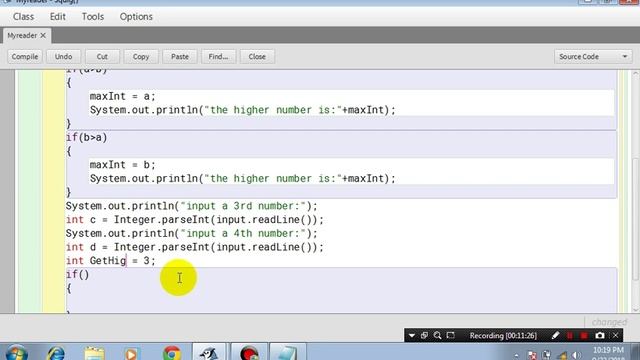Click the recorder zoom magnifier icon
This screenshot has height=360, width=640.
[x=438, y=336]
